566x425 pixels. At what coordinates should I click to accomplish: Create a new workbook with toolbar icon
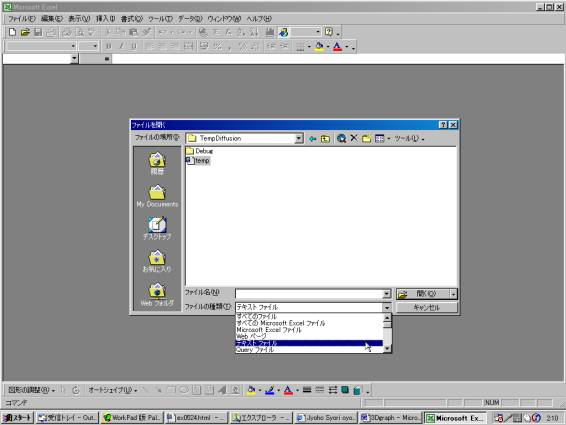coord(12,32)
